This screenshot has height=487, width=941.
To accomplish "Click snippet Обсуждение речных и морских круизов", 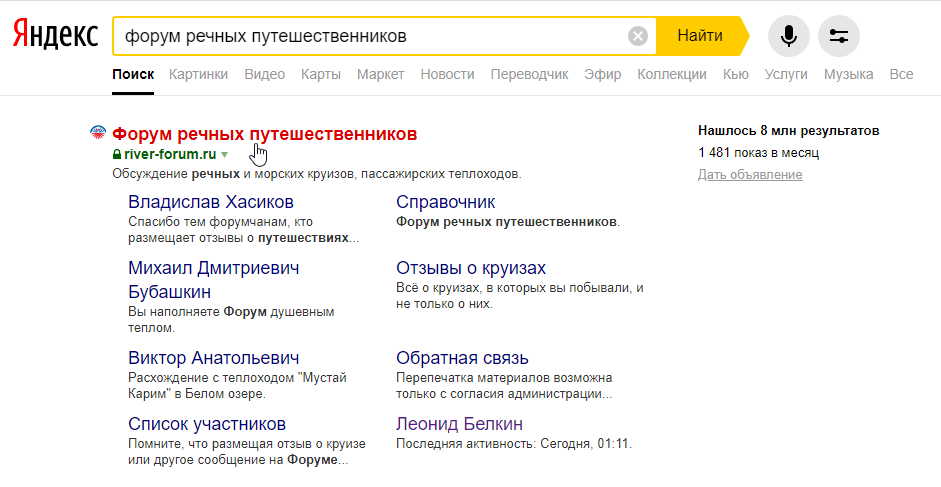I will pos(317,174).
